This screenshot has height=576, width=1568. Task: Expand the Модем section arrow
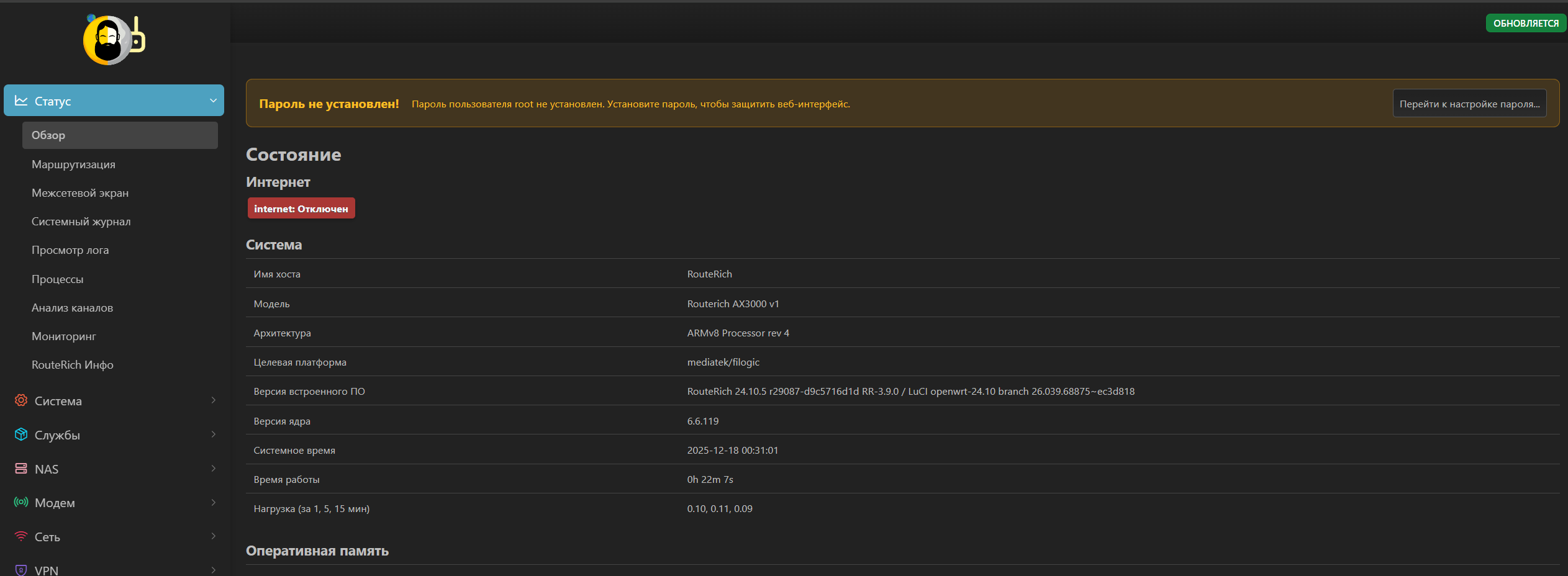point(213,502)
